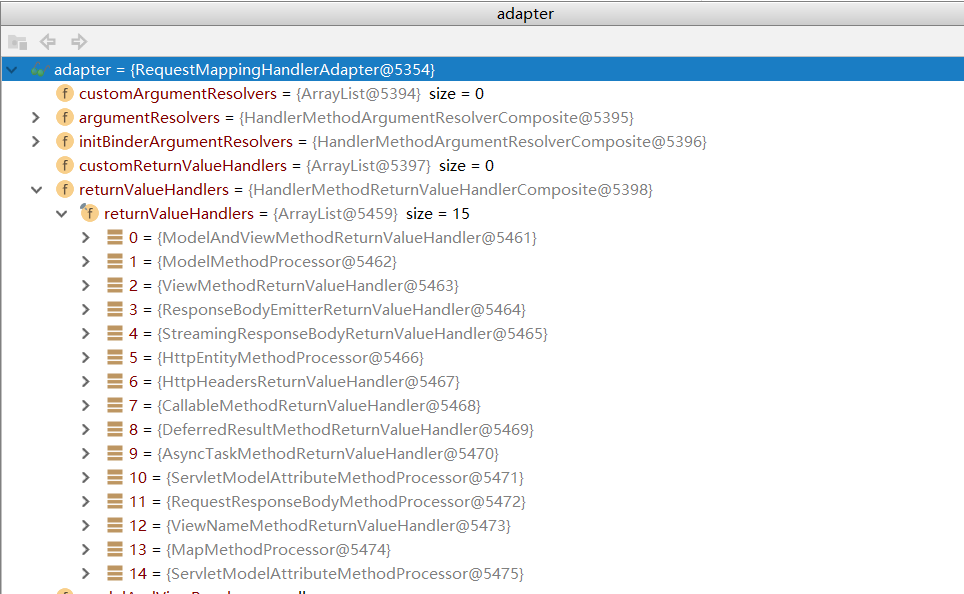Expand element 14 ServletModelAttributeMethodProcessor@5475
964x594 pixels.
[86, 573]
